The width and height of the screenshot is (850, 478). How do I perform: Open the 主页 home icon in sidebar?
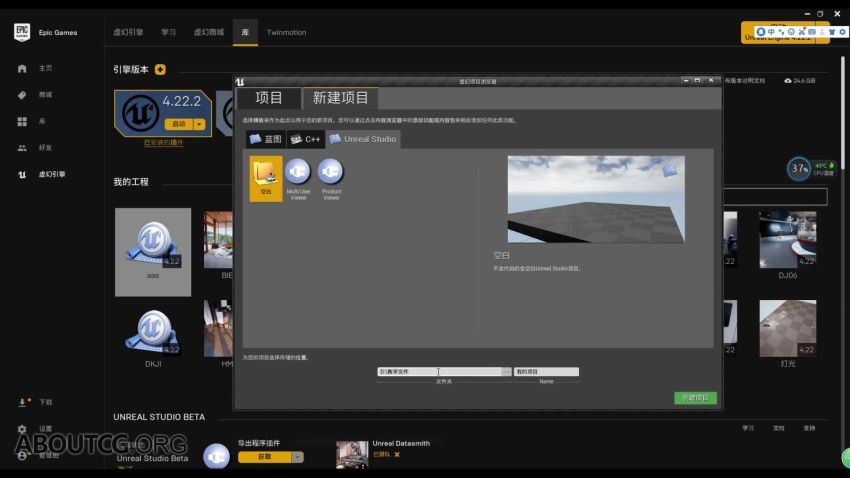22,68
